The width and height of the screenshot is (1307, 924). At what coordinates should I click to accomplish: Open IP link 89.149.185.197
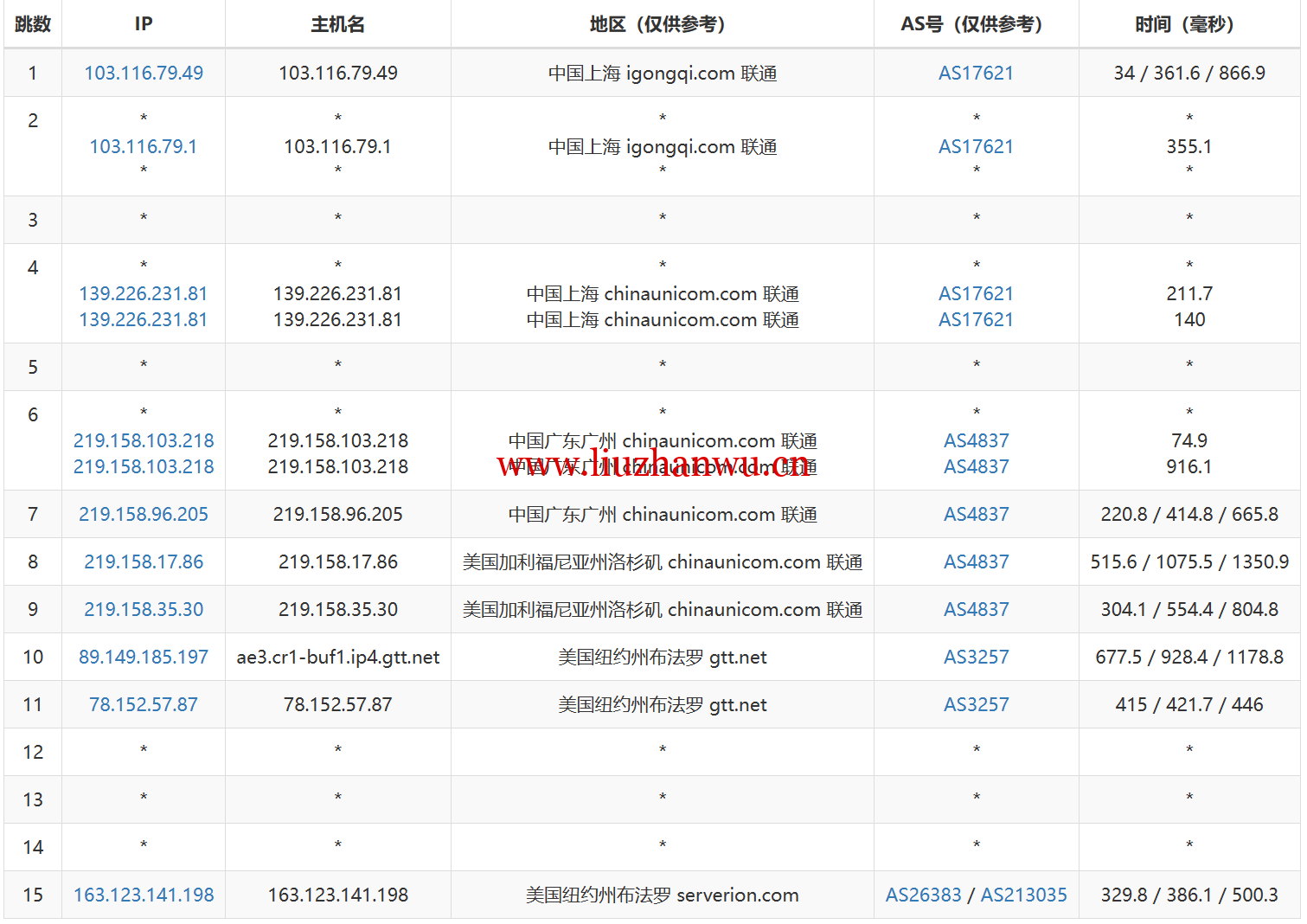(144, 657)
